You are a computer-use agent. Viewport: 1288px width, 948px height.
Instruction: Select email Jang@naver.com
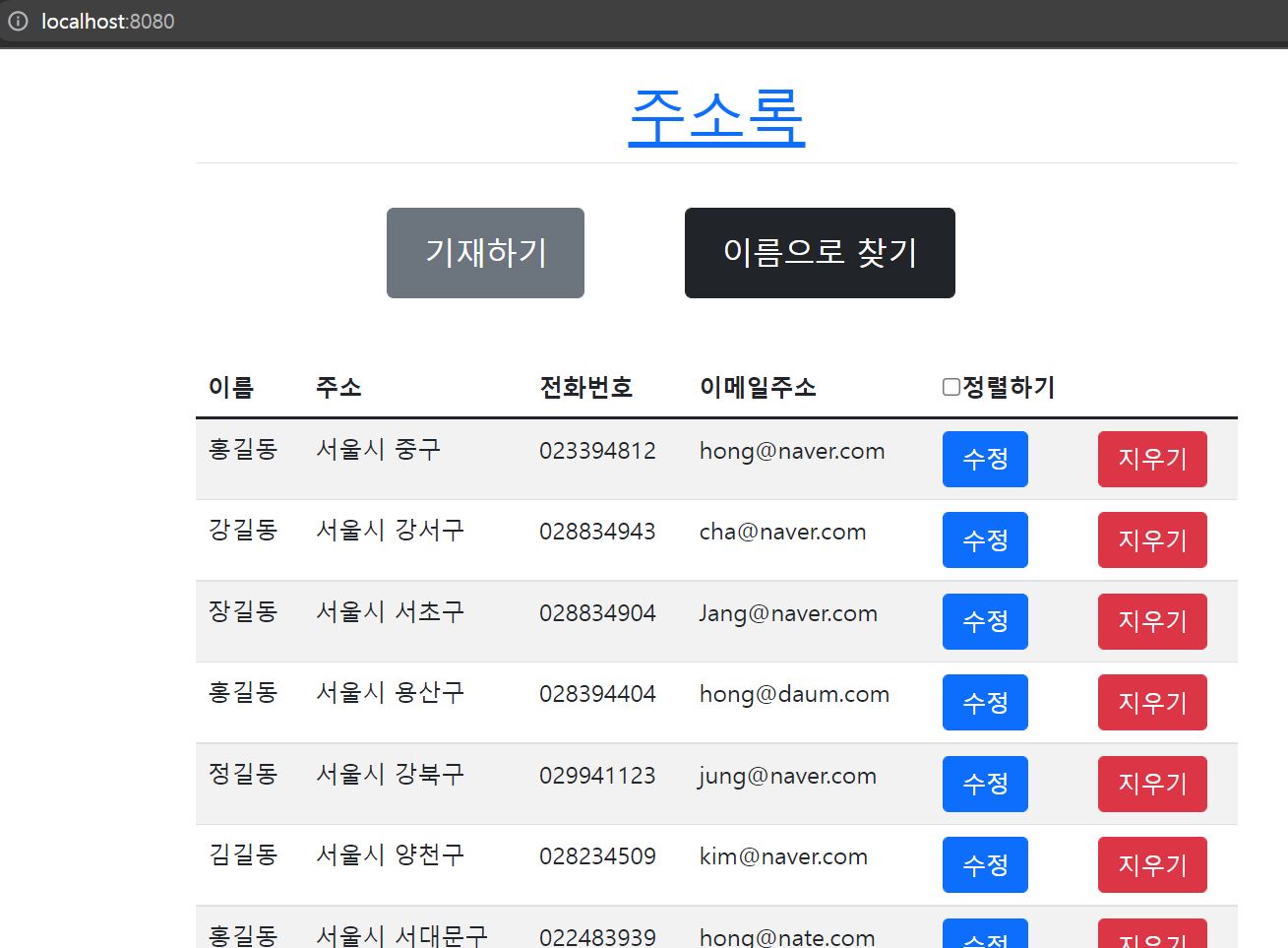coord(788,613)
